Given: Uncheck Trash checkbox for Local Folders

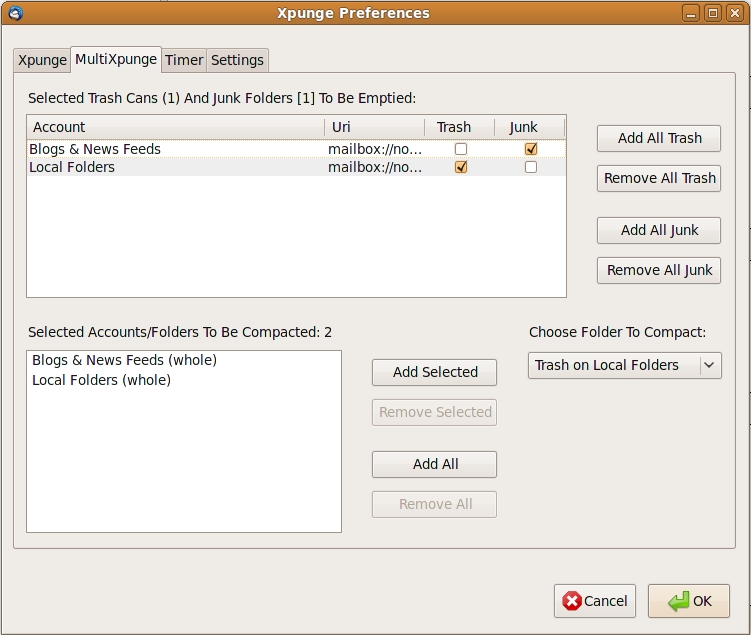Looking at the screenshot, I should pos(460,167).
